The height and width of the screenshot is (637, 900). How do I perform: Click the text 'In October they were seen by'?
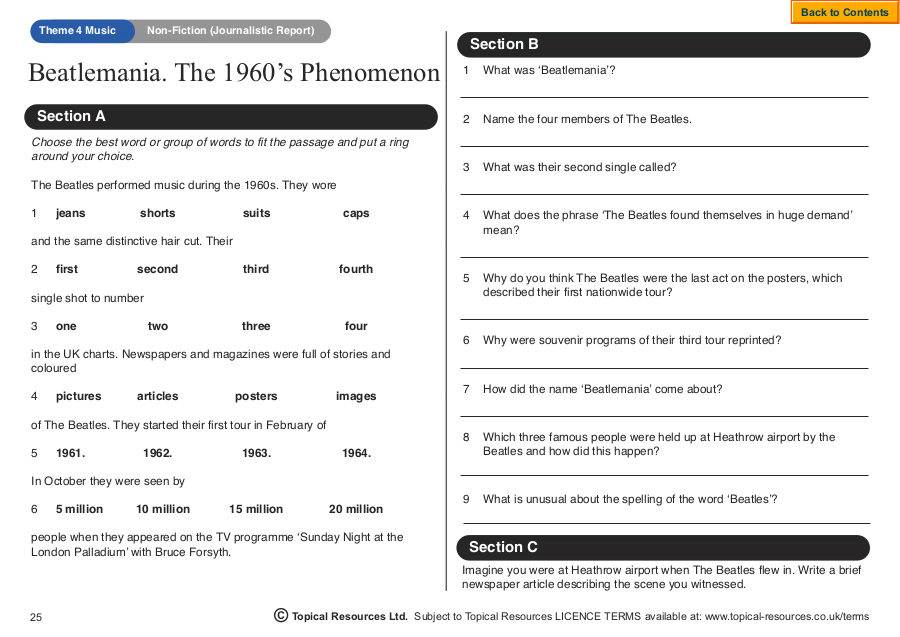[x=108, y=481]
